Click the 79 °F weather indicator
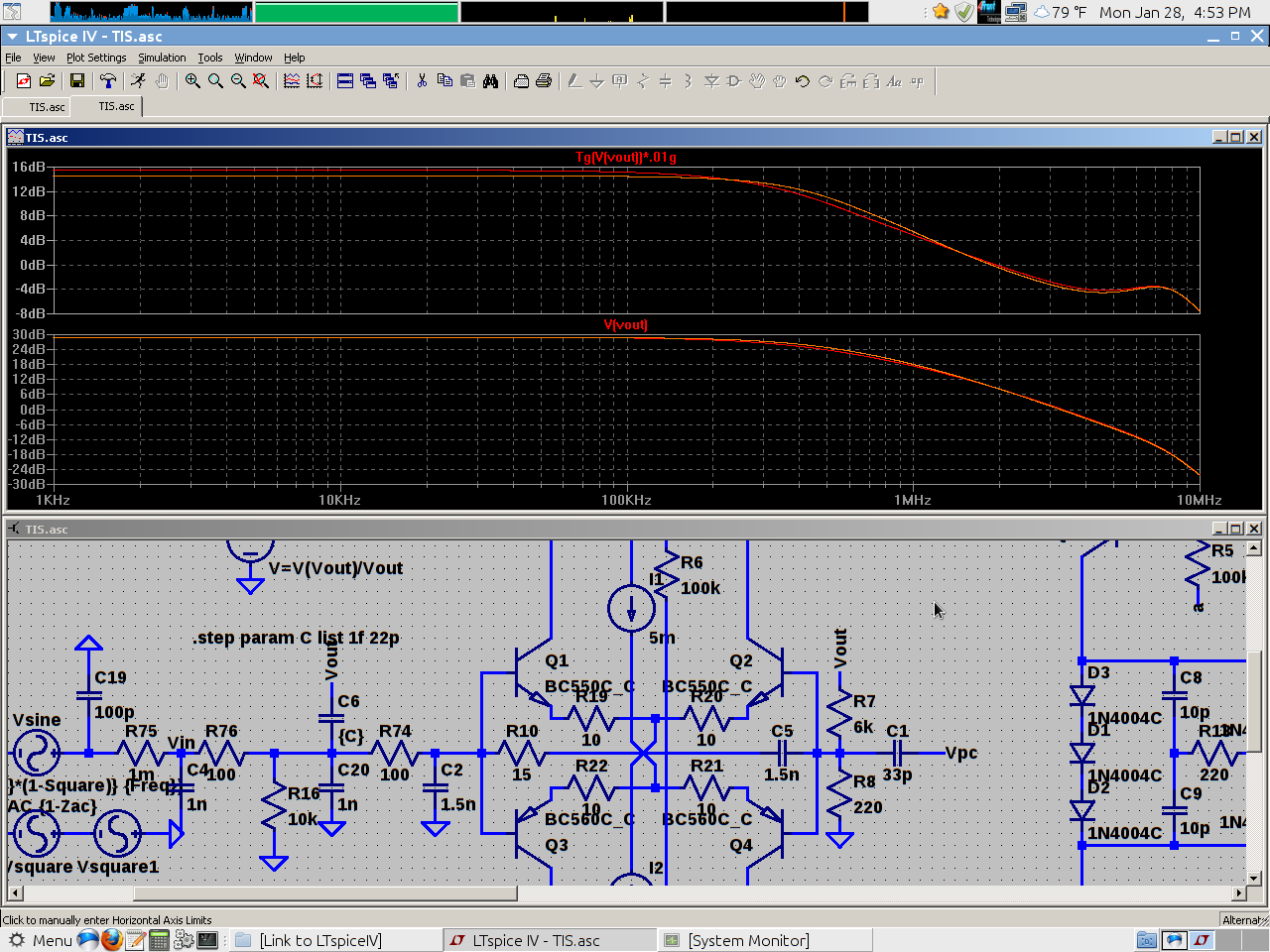1270x952 pixels. tap(1060, 12)
